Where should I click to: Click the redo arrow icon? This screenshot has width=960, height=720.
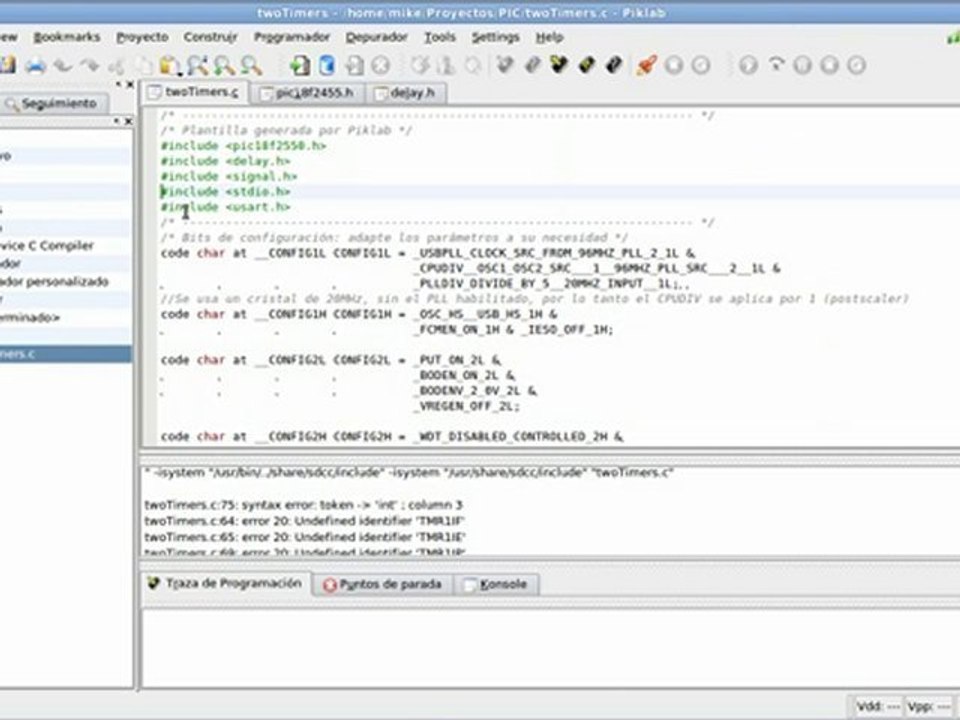point(89,65)
